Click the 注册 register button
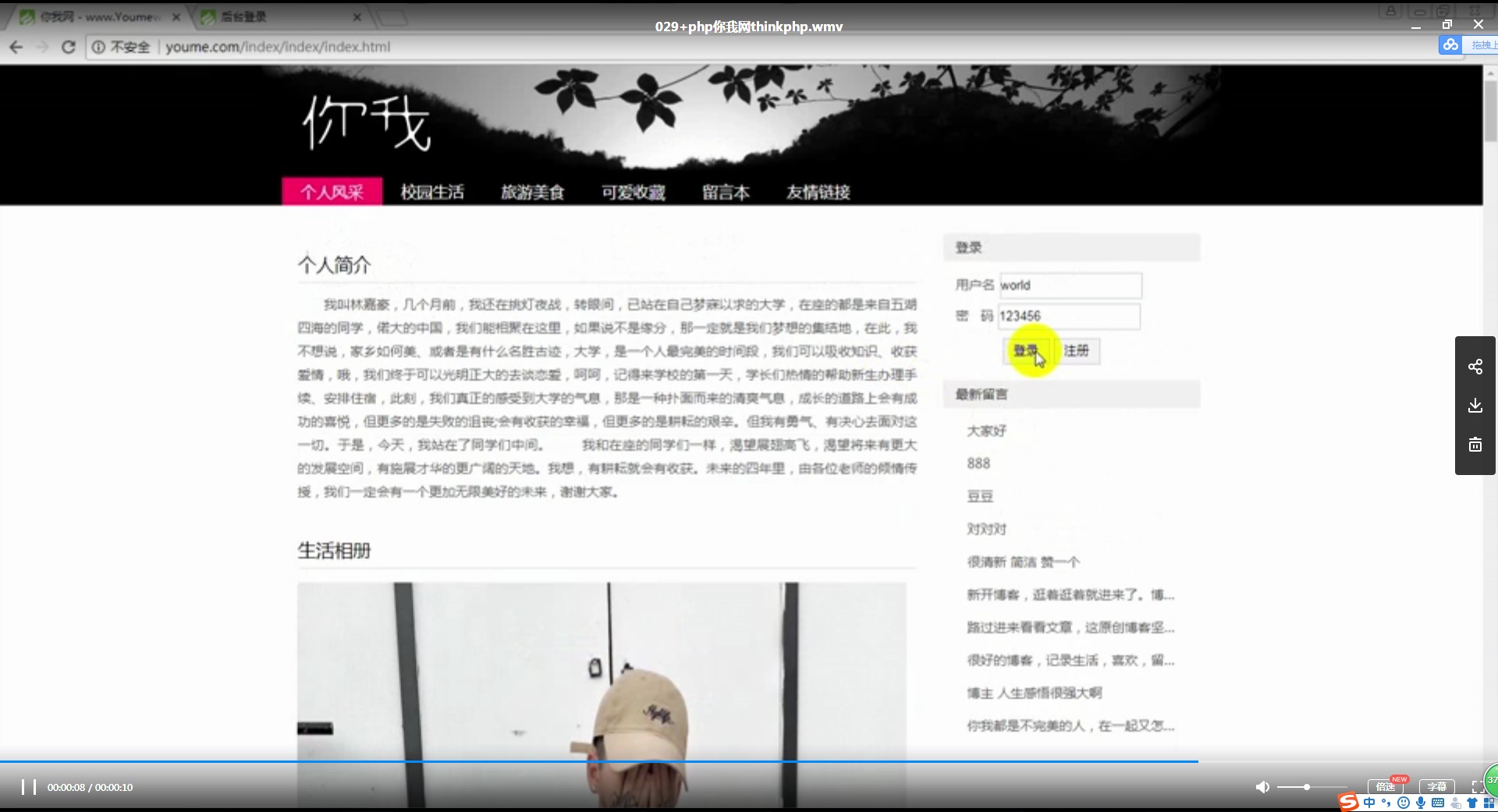Image resolution: width=1498 pixels, height=812 pixels. pos(1077,351)
